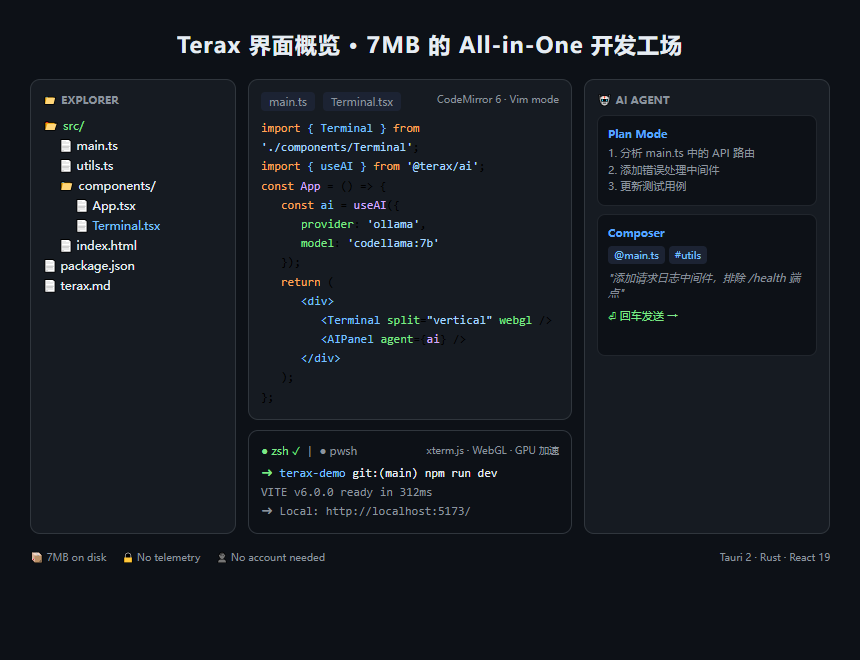The width and height of the screenshot is (860, 660).
Task: Click the 回车发送 send button
Action: [643, 316]
